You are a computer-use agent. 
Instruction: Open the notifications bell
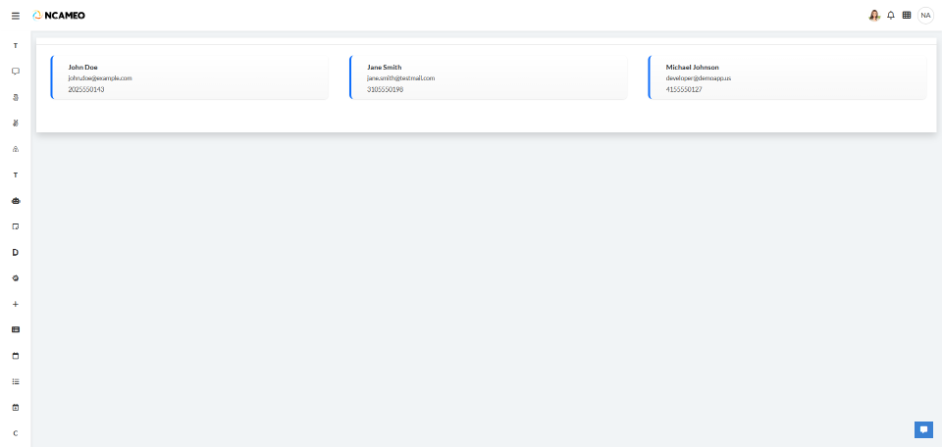891,15
